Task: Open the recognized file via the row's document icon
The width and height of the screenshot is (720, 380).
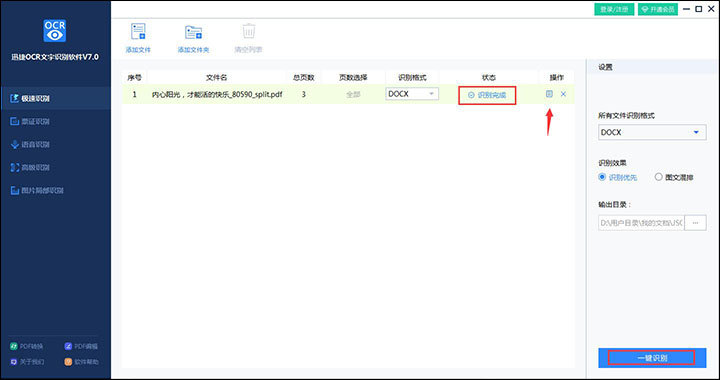Action: tap(549, 94)
